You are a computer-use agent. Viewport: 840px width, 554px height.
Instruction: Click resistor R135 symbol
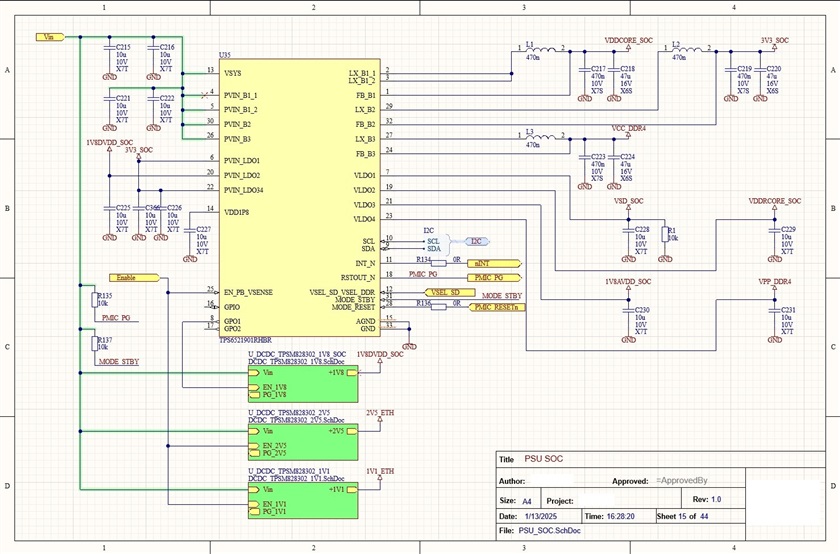(x=94, y=300)
